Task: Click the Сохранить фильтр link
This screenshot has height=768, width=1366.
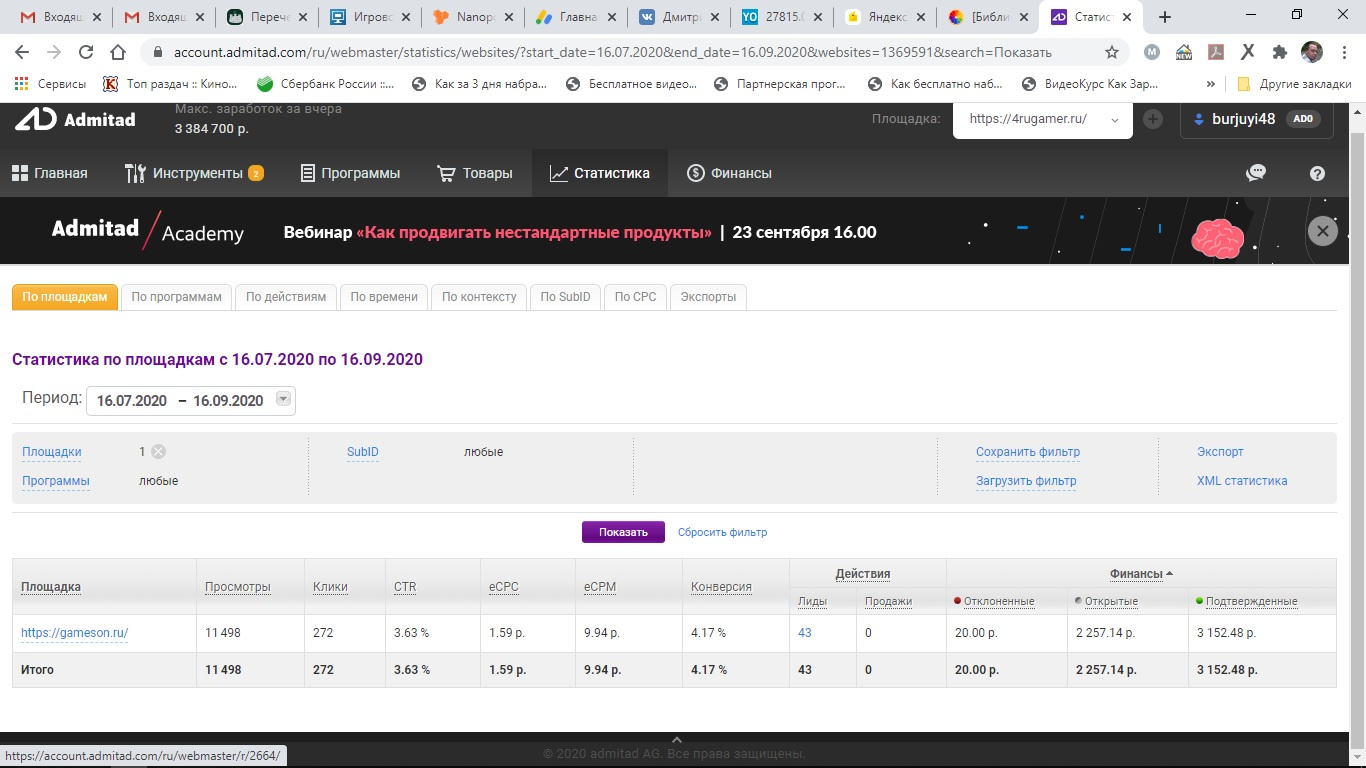Action: [1028, 452]
